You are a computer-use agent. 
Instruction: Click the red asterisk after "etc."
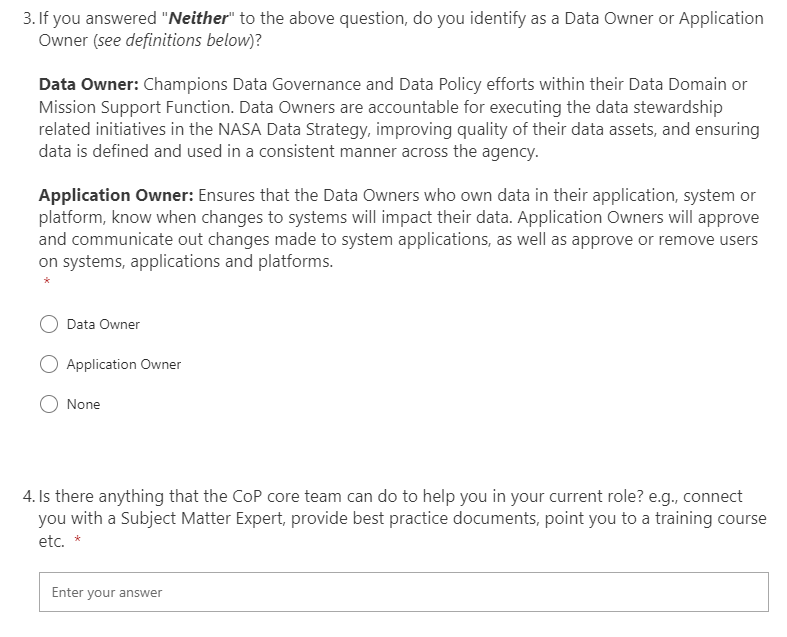(77, 542)
